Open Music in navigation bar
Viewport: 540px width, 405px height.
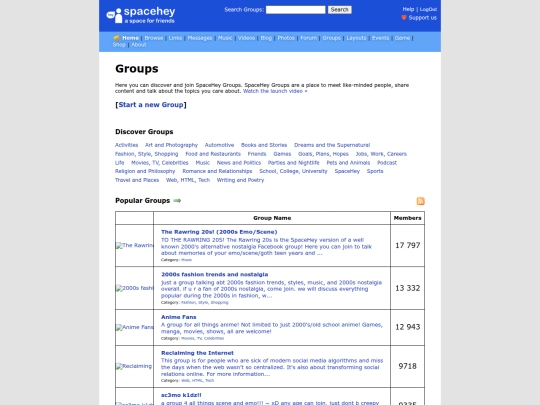225,38
